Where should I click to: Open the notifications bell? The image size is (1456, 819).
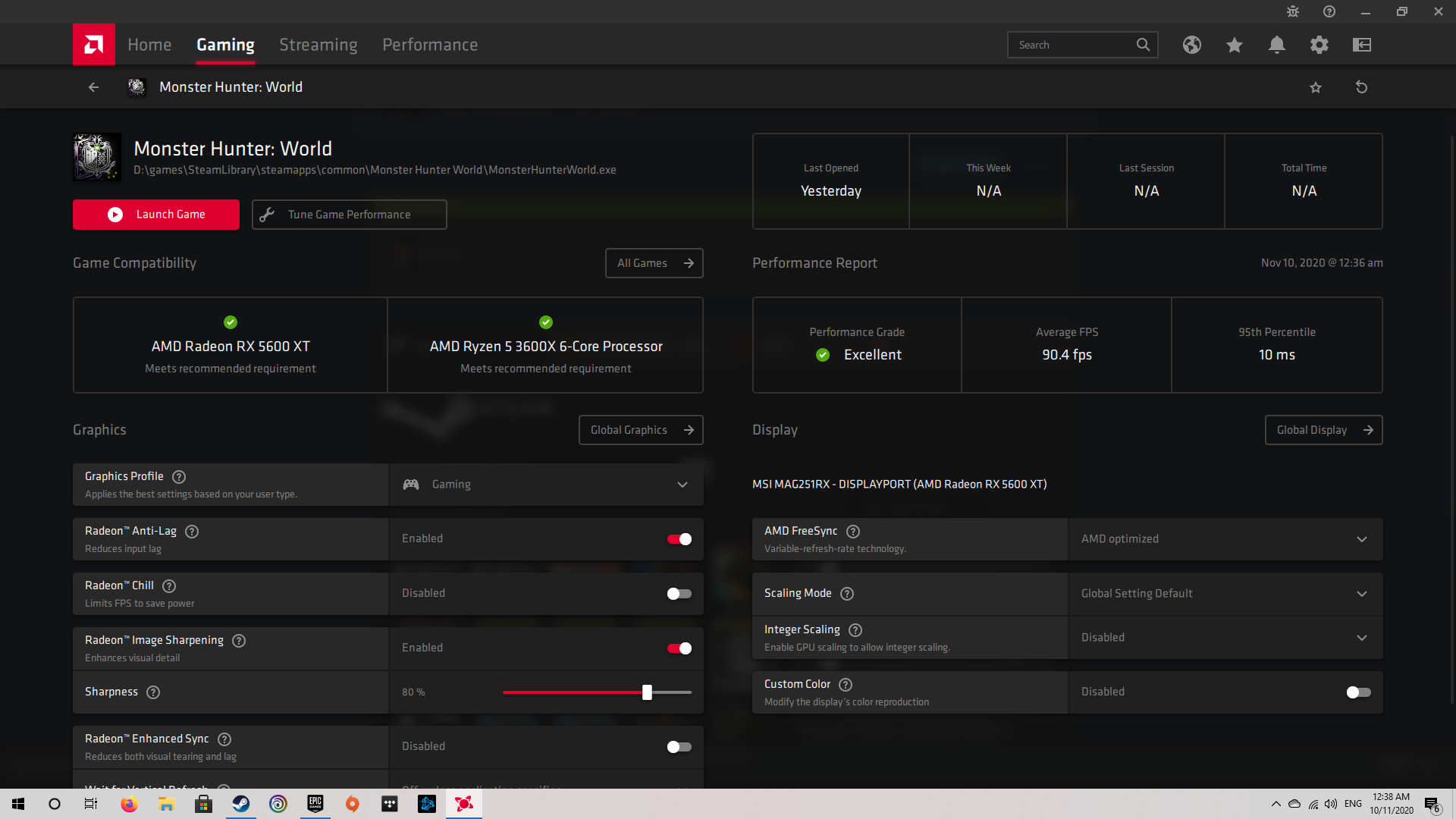click(1277, 45)
